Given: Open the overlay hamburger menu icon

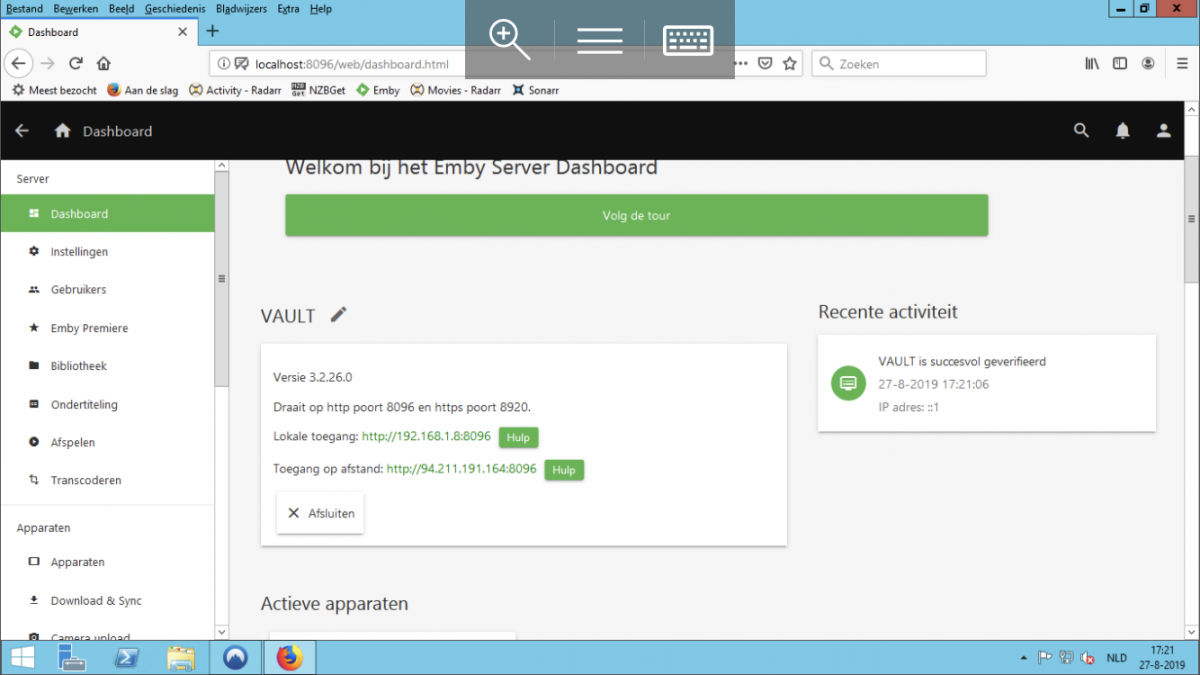Looking at the screenshot, I should point(599,40).
